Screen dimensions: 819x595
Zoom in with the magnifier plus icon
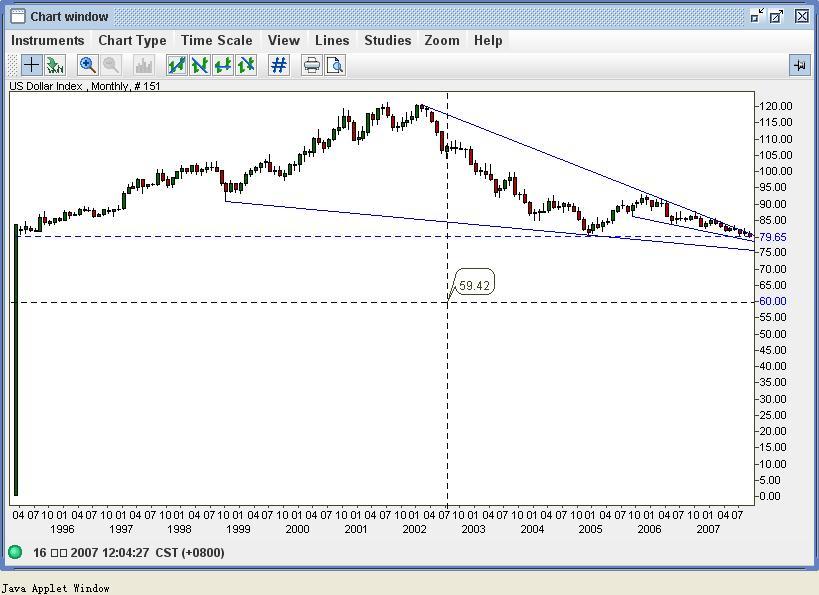tap(87, 65)
